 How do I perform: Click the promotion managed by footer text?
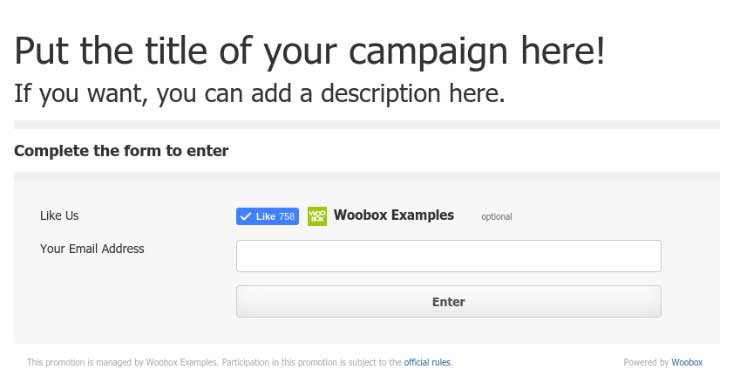point(214,362)
